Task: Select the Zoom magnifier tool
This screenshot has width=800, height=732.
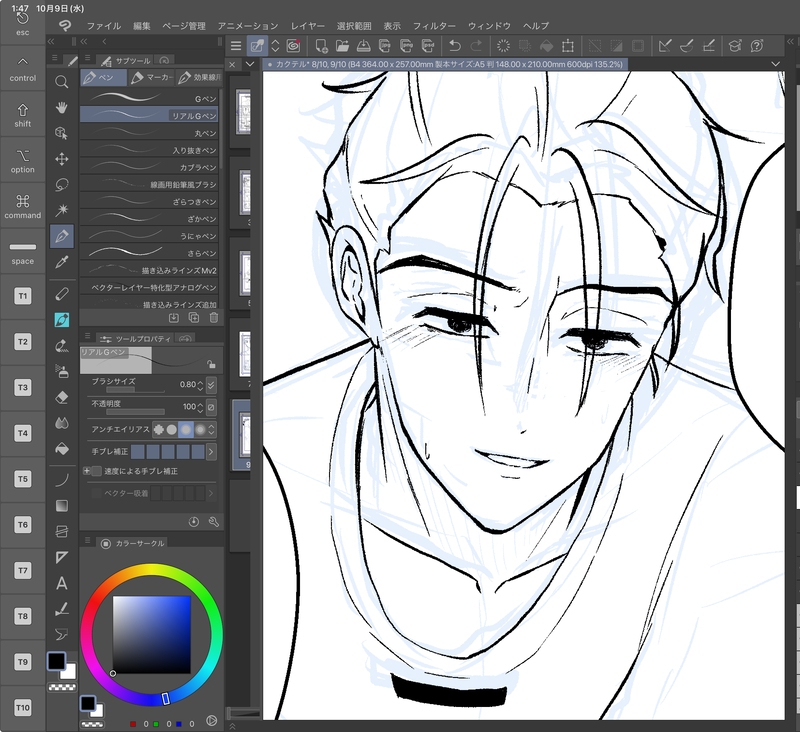Action: (62, 82)
